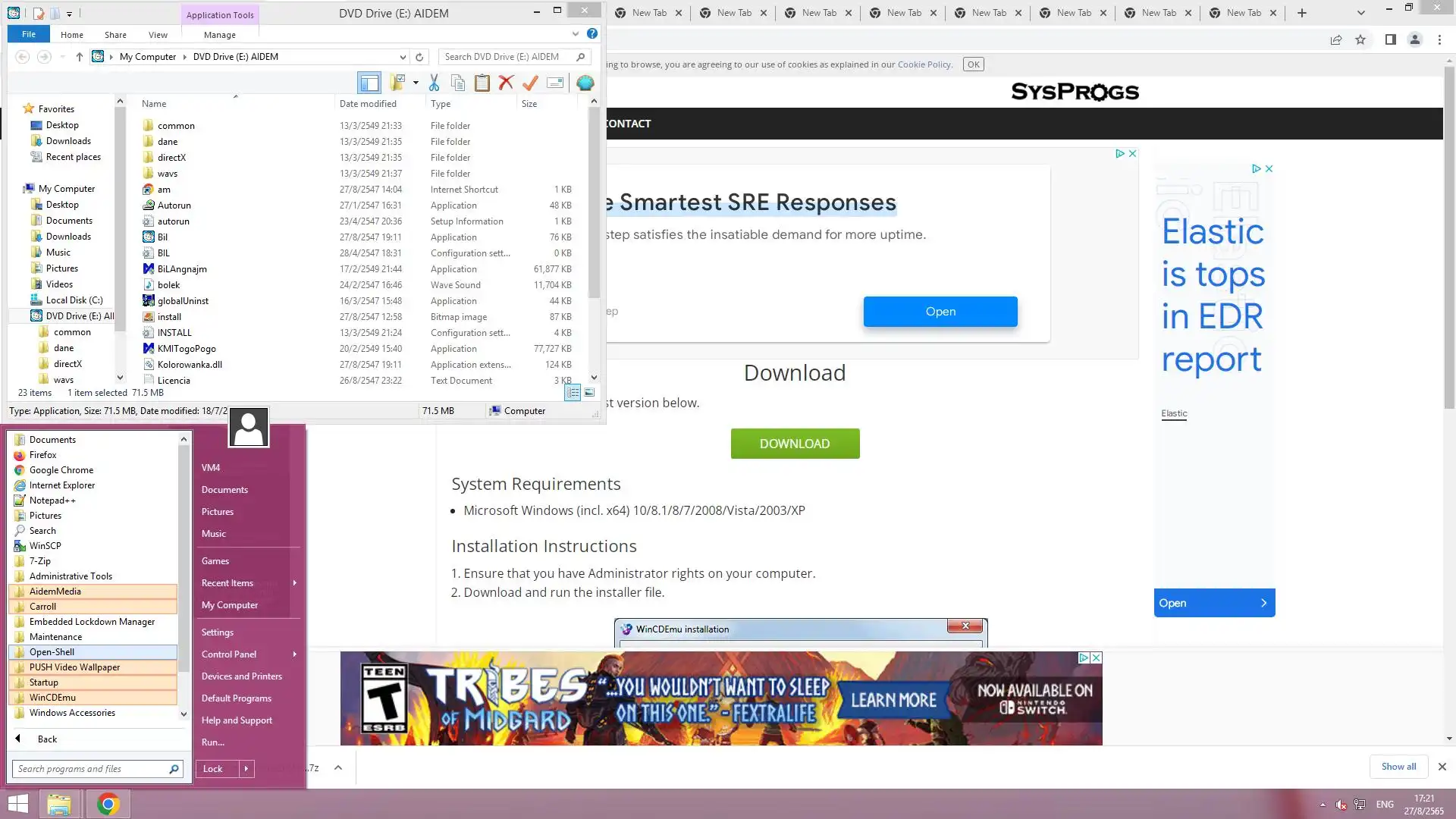The image size is (1456, 819).
Task: Click the Search programs and files field
Action: coord(89,768)
